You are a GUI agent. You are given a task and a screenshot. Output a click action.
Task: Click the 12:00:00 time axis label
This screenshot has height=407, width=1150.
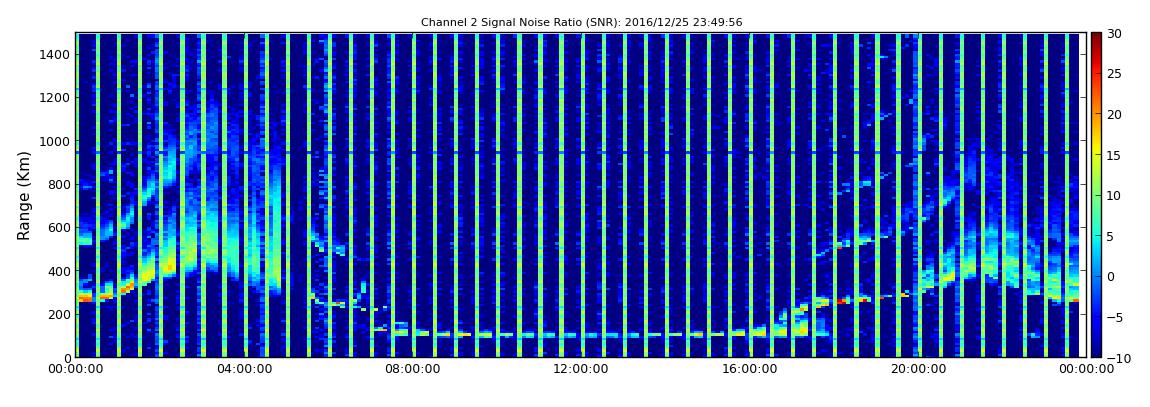[580, 370]
